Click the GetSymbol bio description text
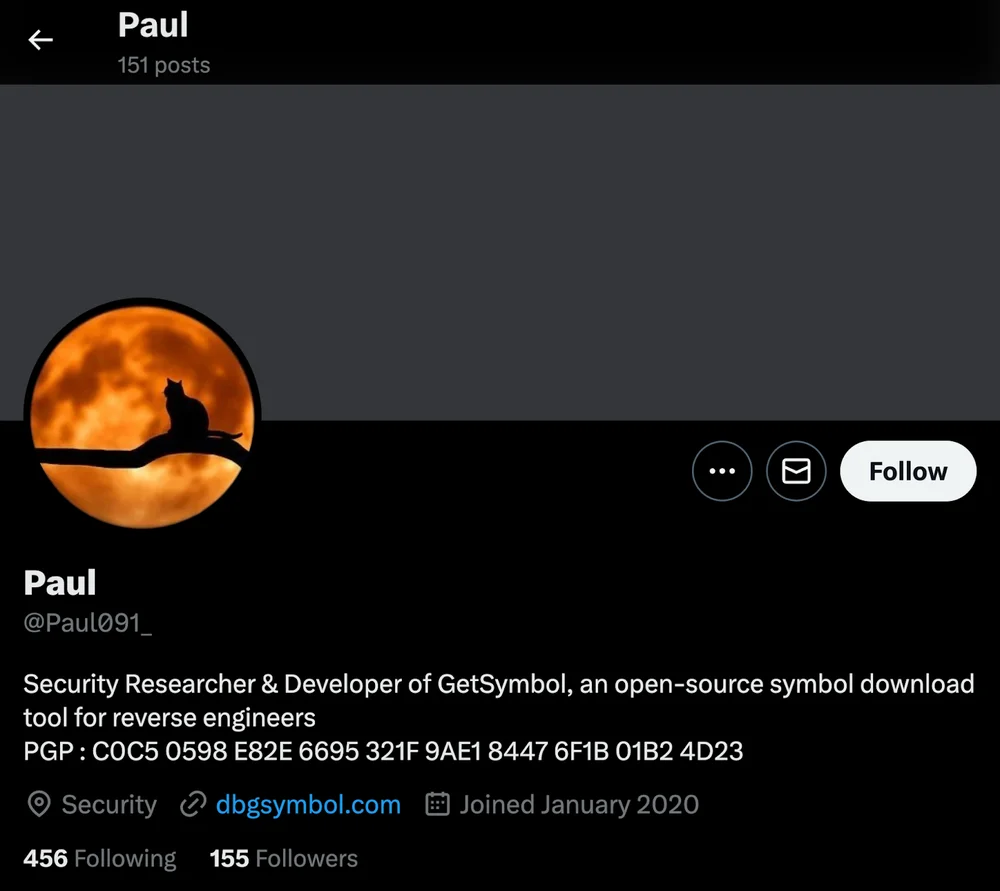The image size is (1000, 891). pyautogui.click(x=499, y=700)
